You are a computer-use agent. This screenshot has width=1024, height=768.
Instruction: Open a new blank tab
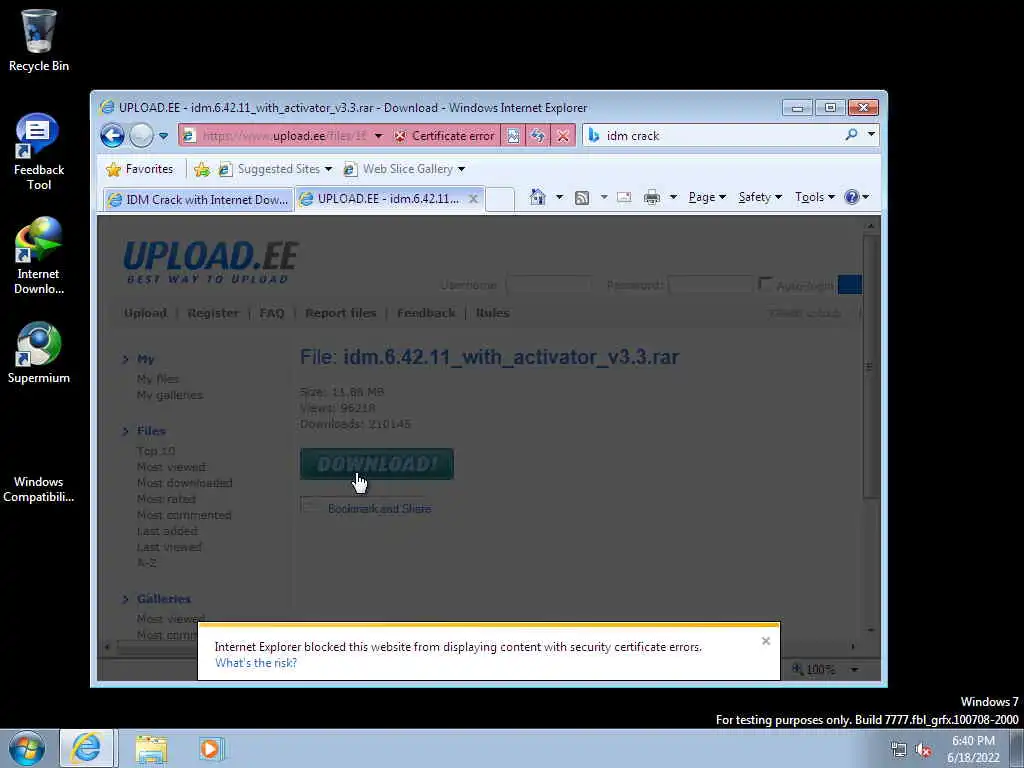500,199
